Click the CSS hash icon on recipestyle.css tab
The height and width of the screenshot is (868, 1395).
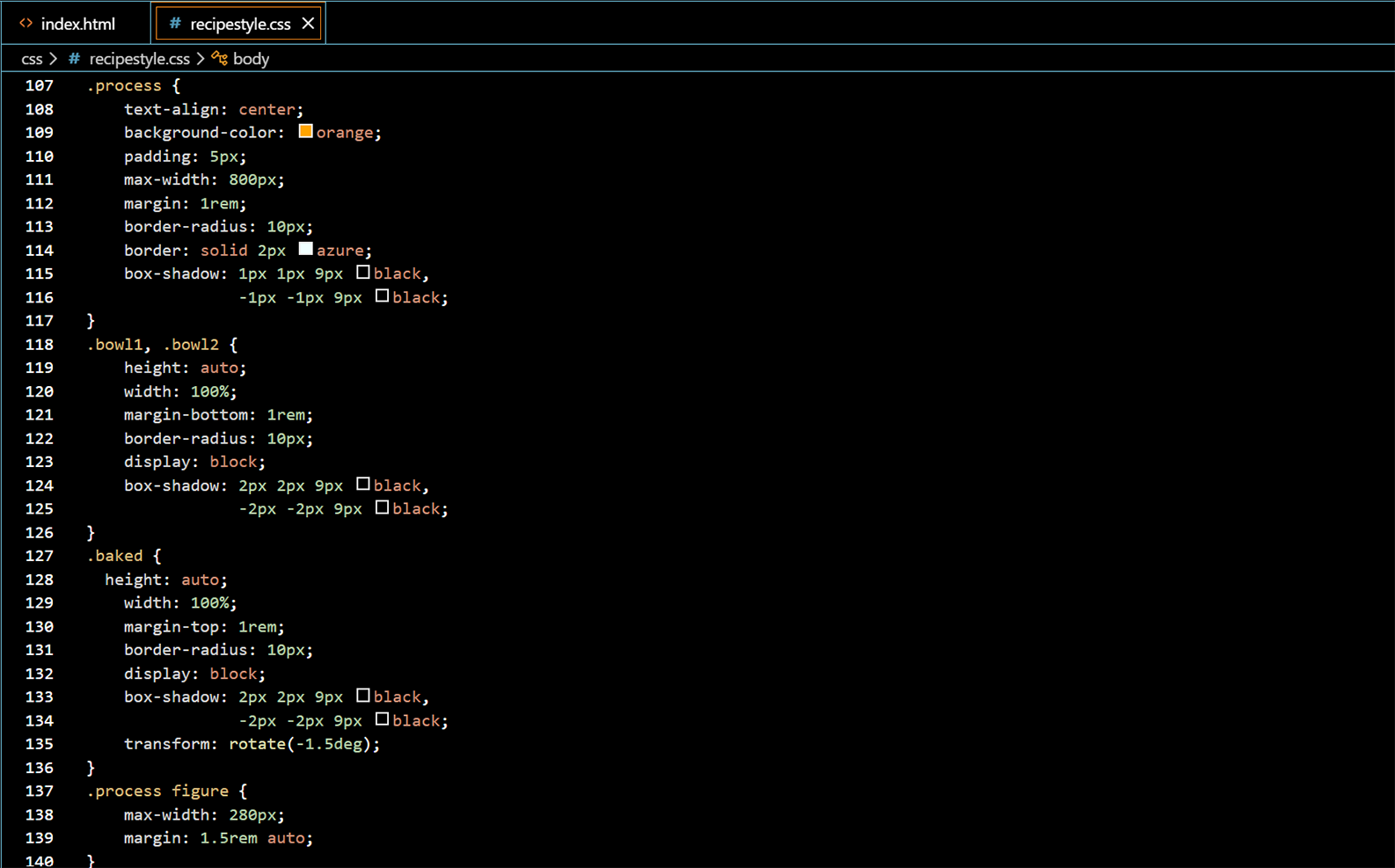[175, 24]
